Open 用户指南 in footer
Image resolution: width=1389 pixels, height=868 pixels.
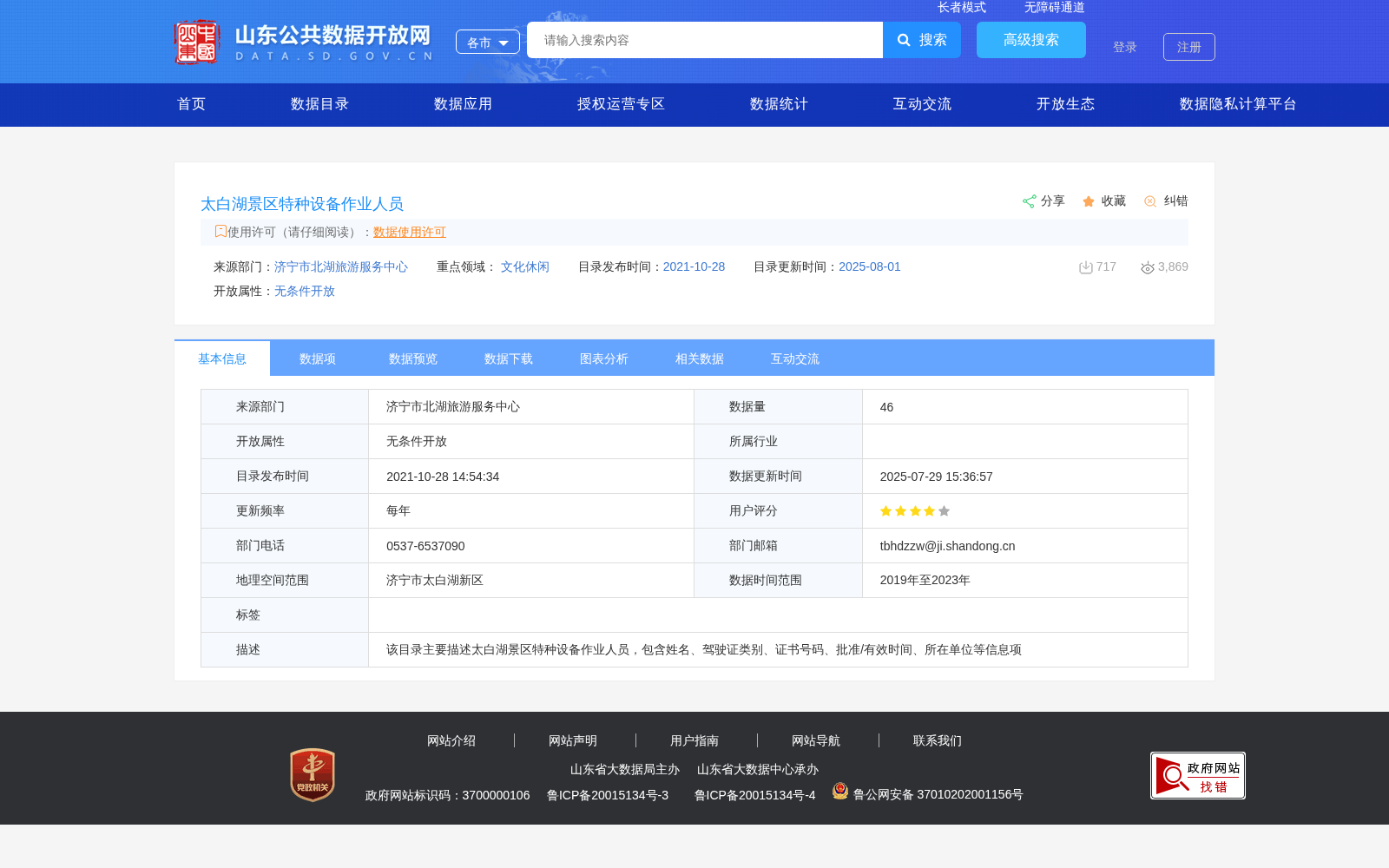coord(694,740)
